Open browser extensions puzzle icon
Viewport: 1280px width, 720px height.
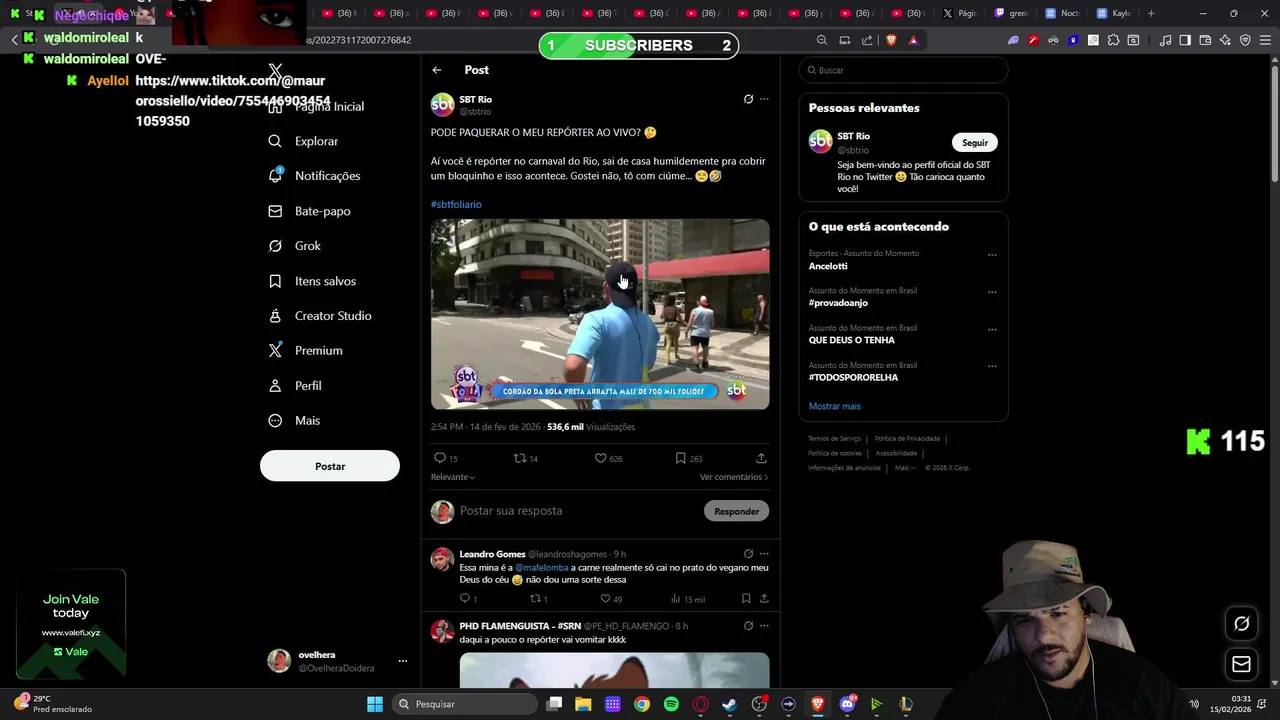point(1113,40)
